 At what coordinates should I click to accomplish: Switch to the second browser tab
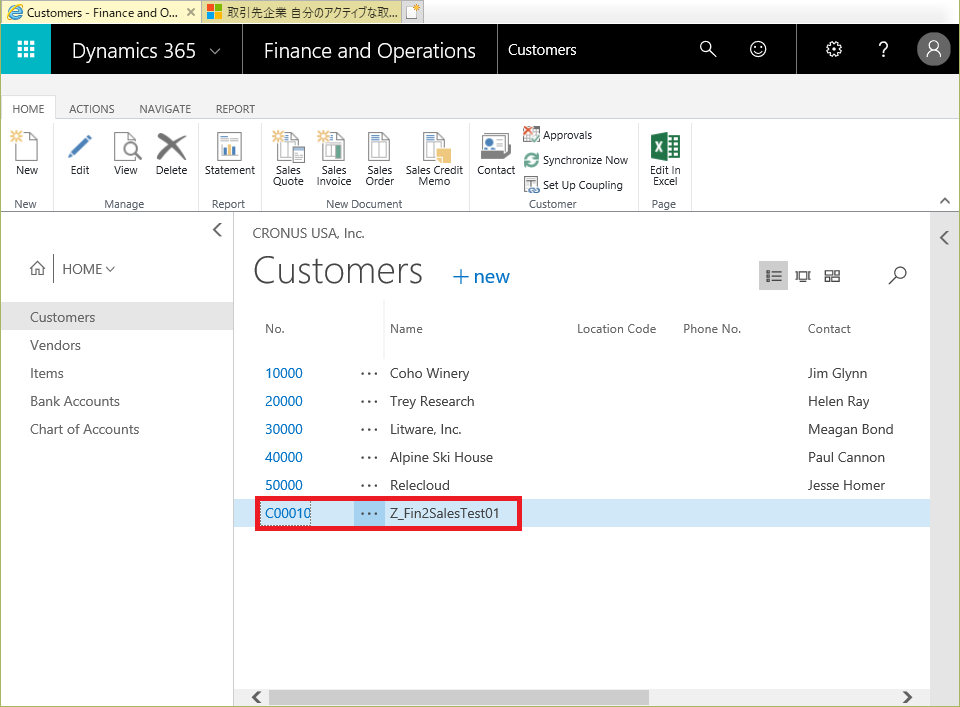(x=302, y=12)
